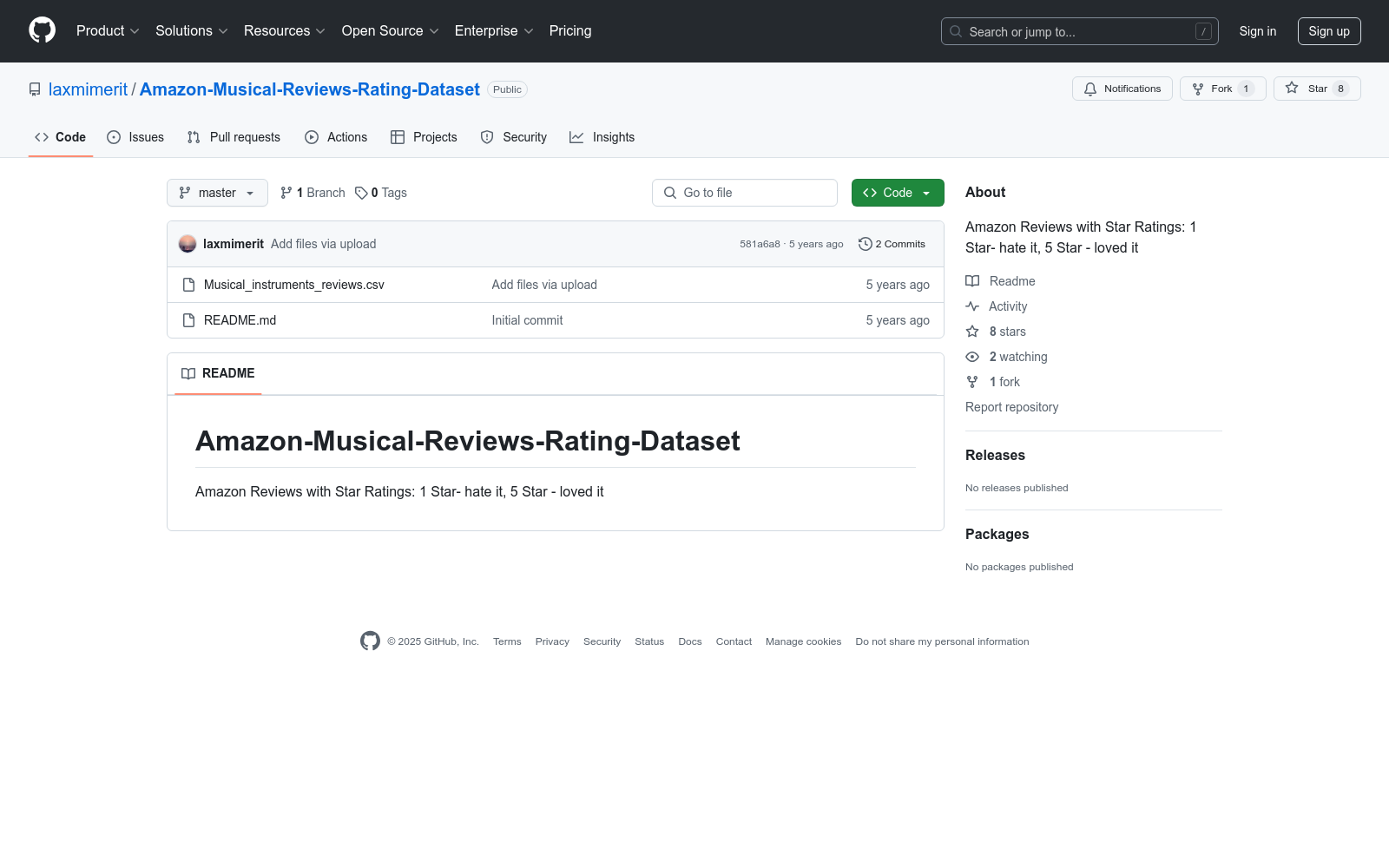Image resolution: width=1389 pixels, height=868 pixels.
Task: Open the Projects tab
Action: tap(424, 137)
